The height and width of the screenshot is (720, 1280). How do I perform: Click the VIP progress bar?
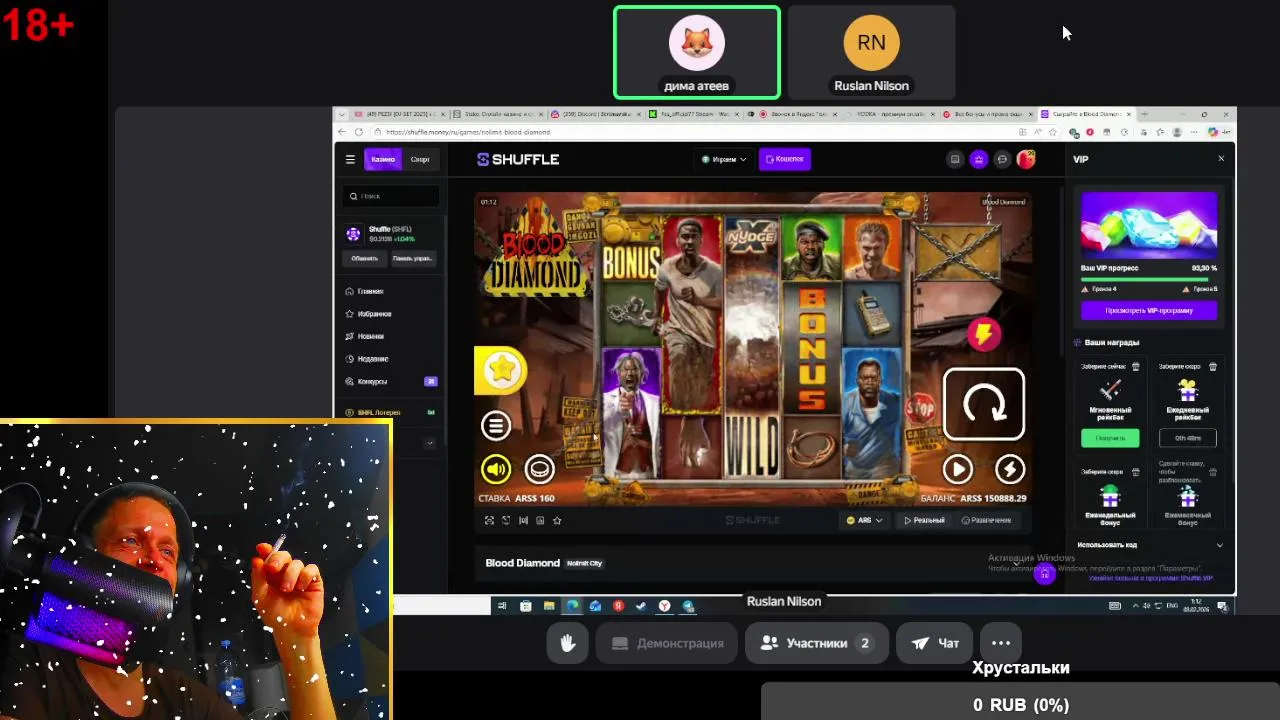pyautogui.click(x=1149, y=279)
